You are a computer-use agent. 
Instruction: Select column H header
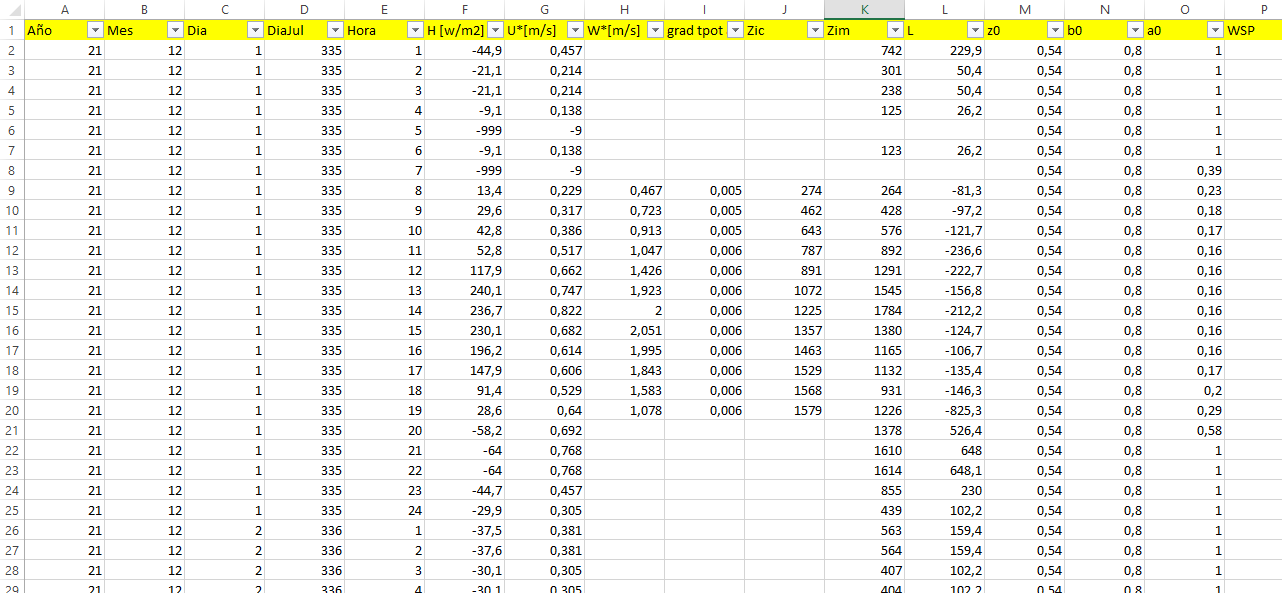pyautogui.click(x=624, y=9)
